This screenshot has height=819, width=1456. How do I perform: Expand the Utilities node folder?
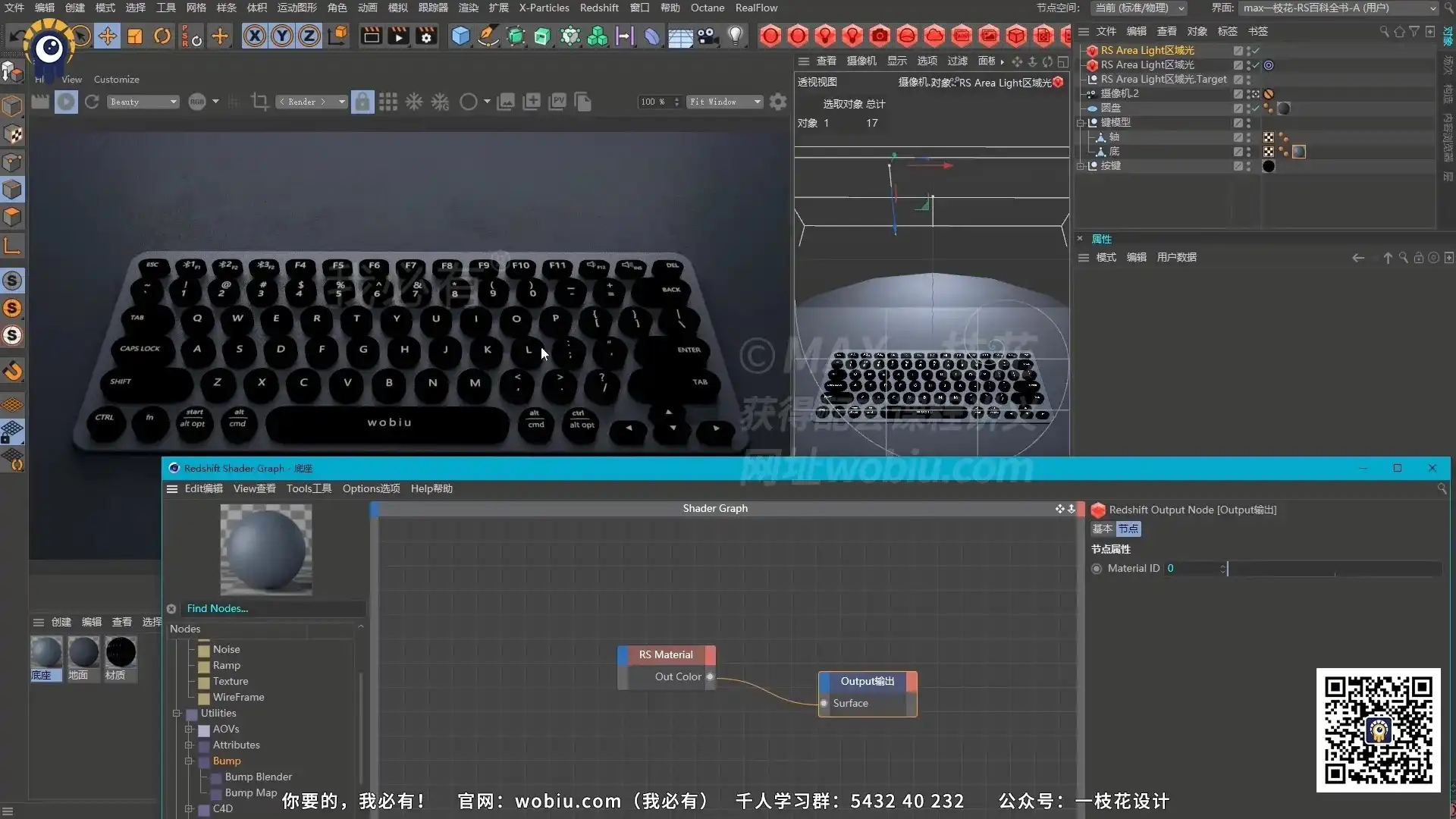pos(177,714)
